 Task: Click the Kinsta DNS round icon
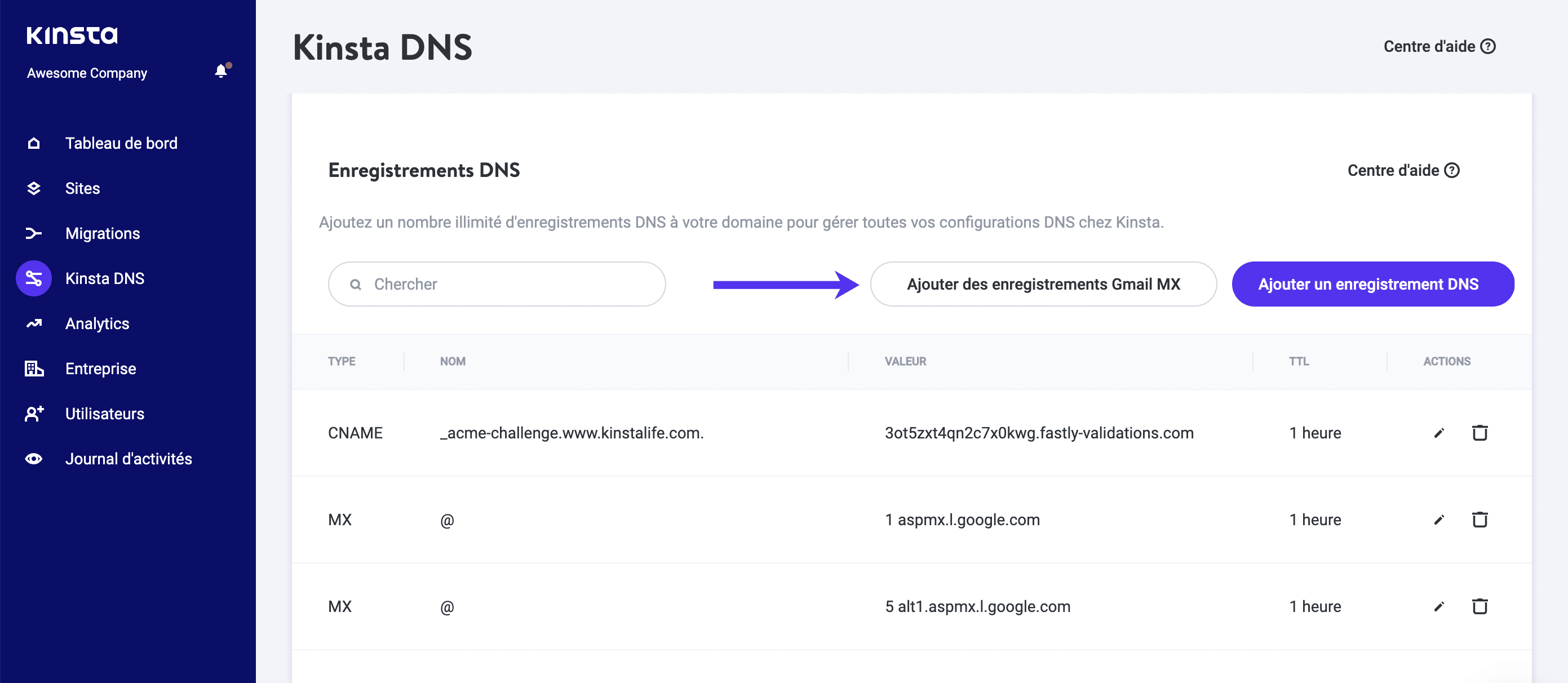point(34,278)
